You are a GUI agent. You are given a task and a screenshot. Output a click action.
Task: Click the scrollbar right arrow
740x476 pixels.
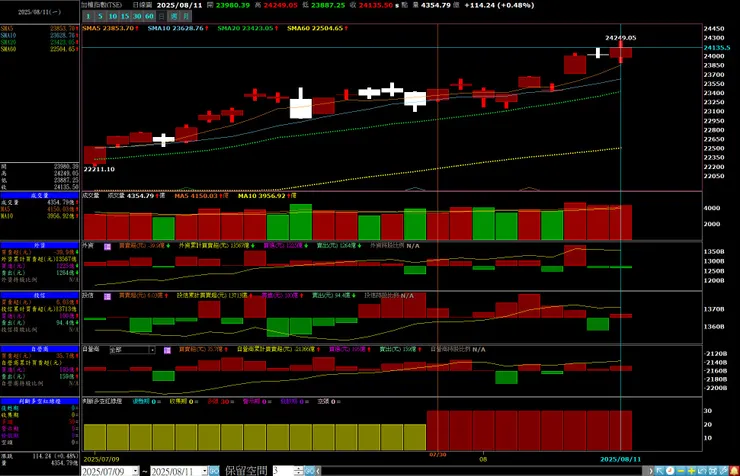coord(651,471)
